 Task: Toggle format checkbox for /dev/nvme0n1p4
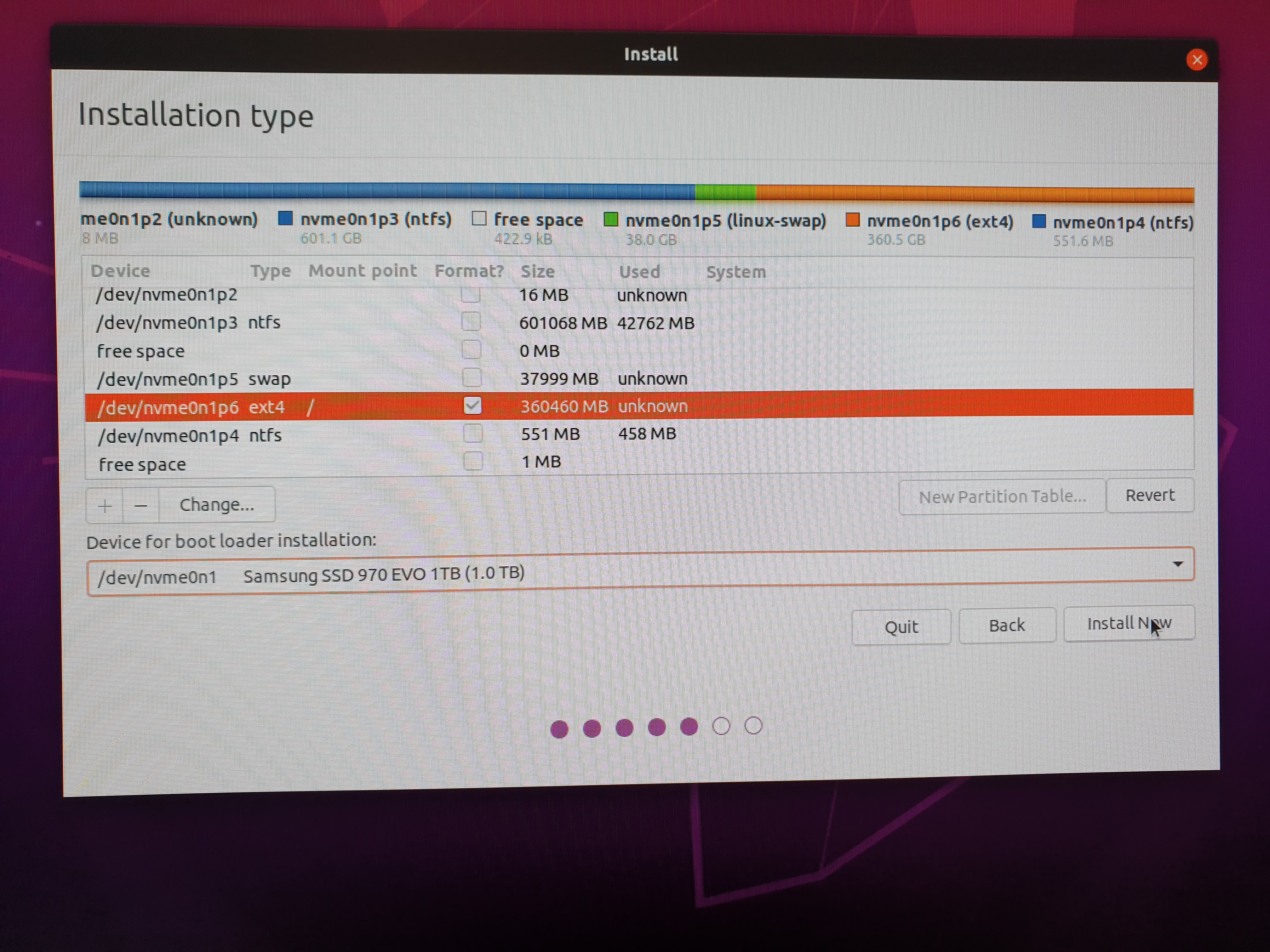coord(473,433)
